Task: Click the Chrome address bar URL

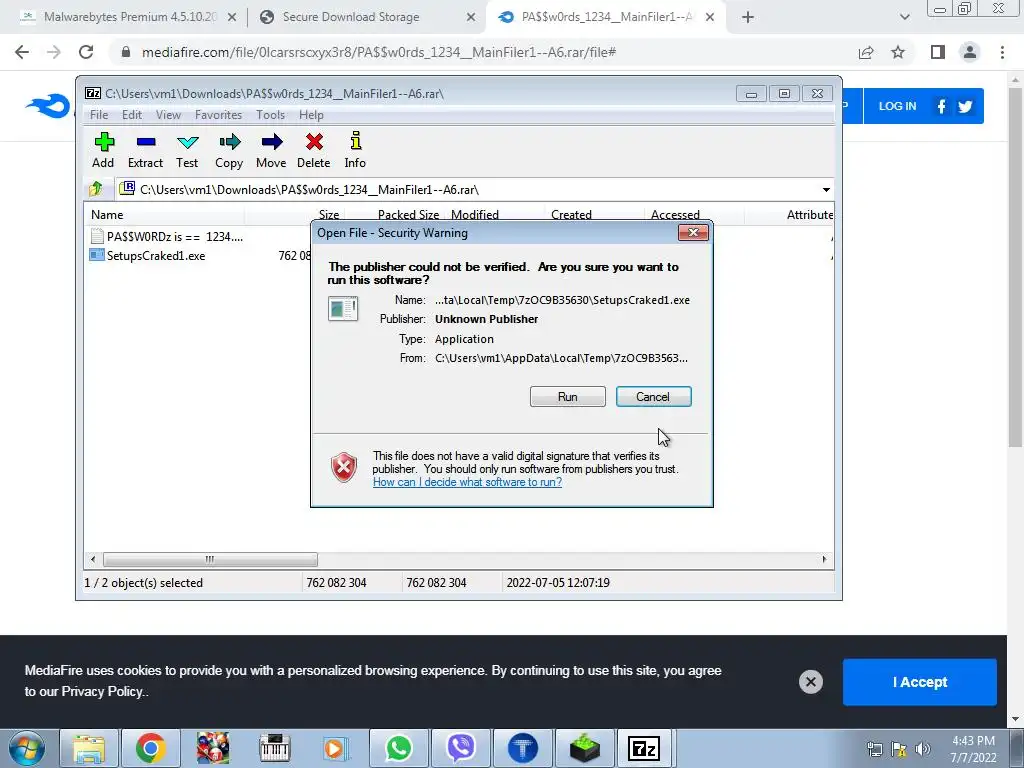Action: [379, 52]
